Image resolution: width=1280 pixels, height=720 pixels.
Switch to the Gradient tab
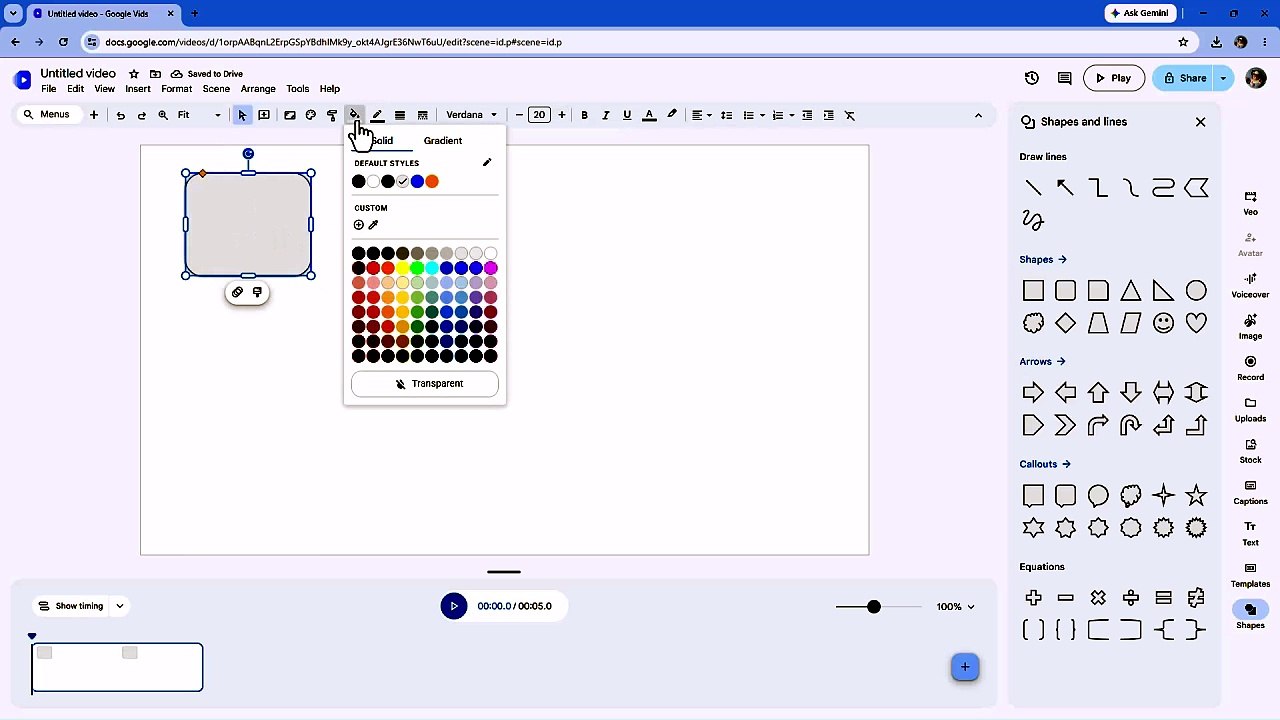point(443,141)
